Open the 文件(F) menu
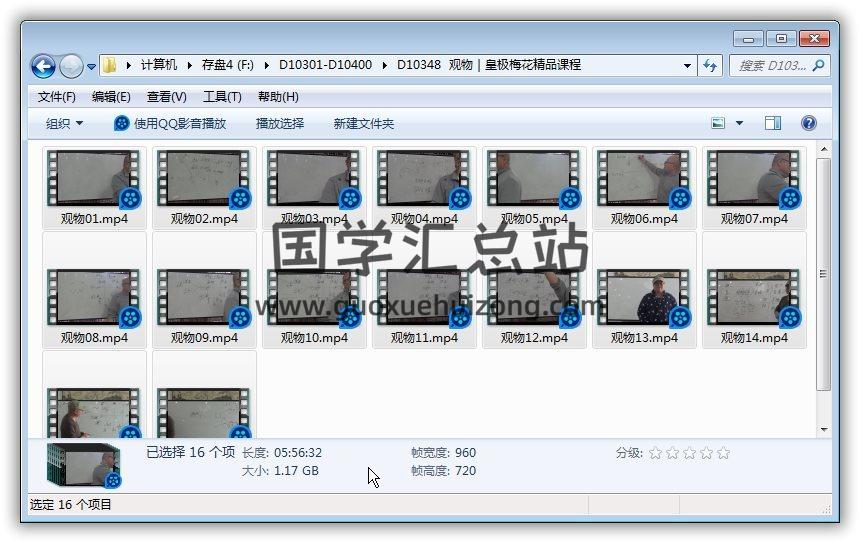 point(56,97)
